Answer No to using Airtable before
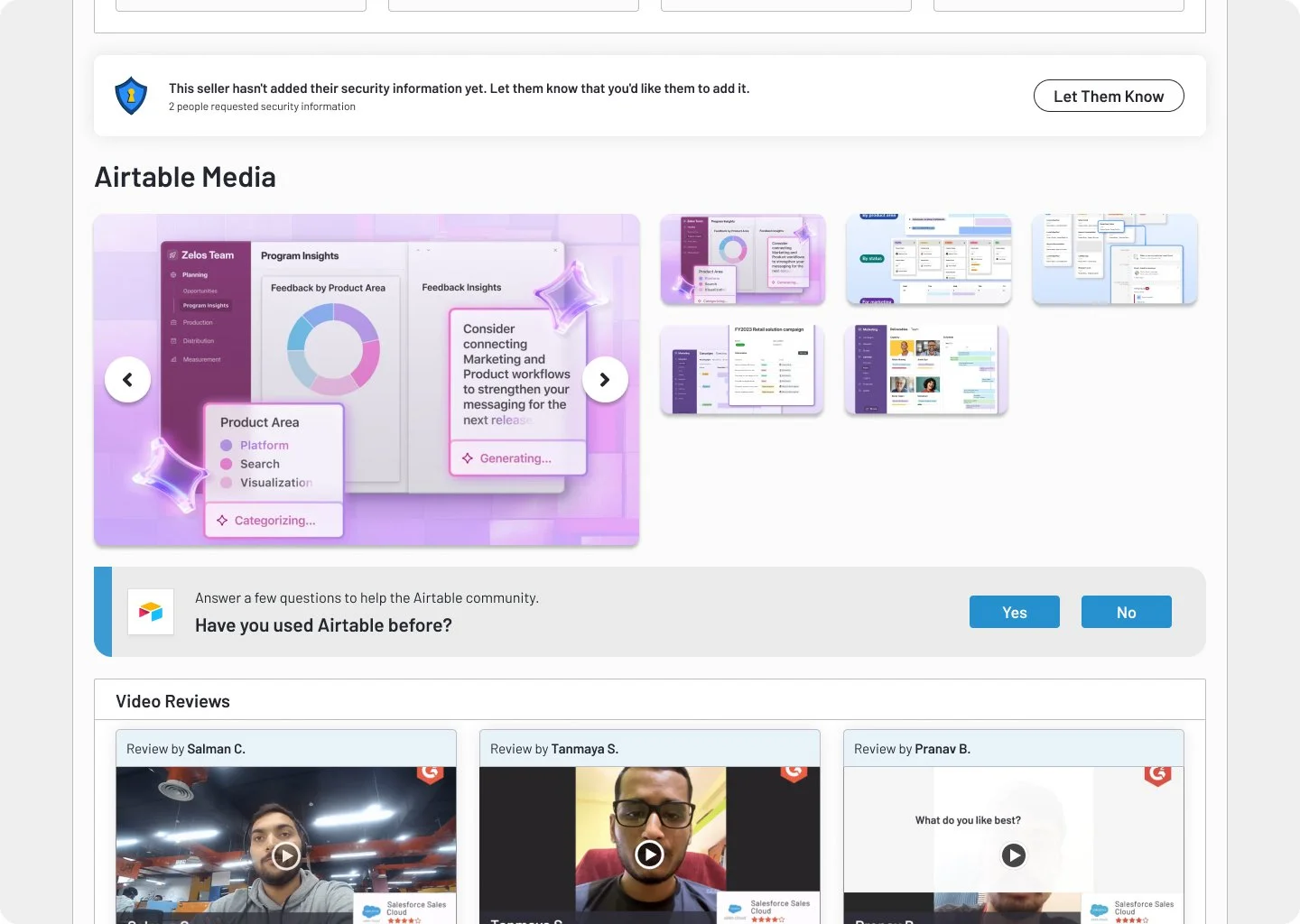The width and height of the screenshot is (1300, 924). click(1127, 612)
